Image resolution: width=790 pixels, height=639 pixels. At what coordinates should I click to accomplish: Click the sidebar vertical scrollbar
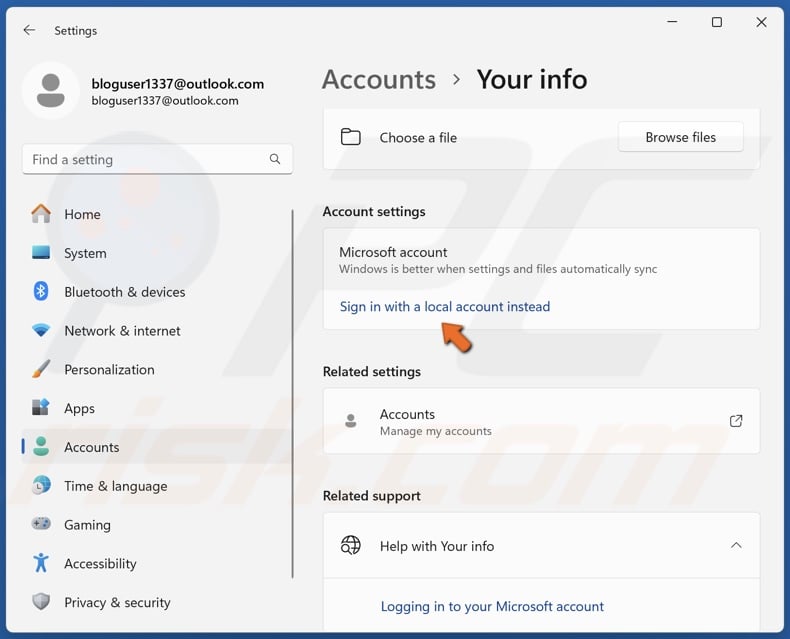[x=292, y=394]
